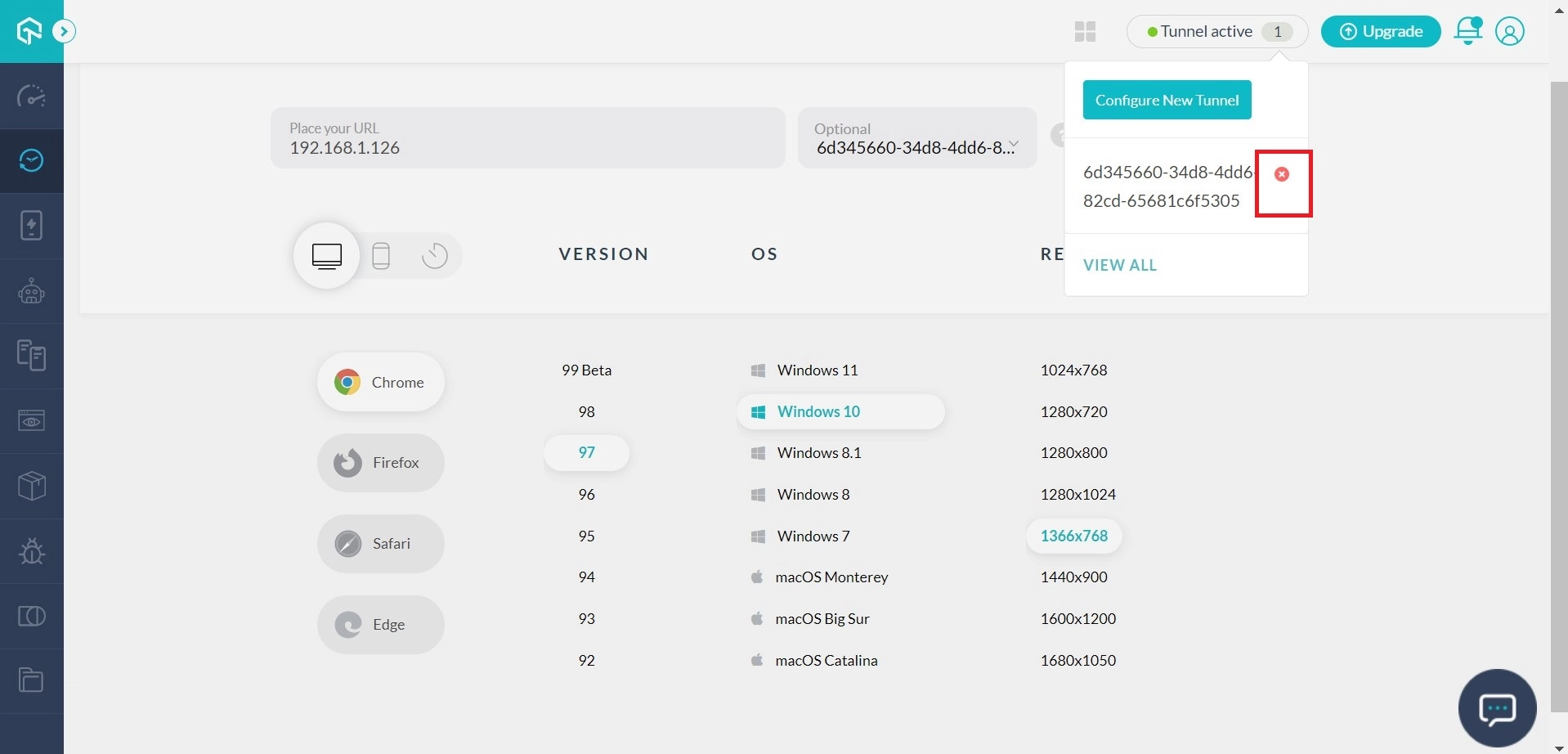Choose Chrome version 98
1568x754 pixels.
(x=586, y=411)
